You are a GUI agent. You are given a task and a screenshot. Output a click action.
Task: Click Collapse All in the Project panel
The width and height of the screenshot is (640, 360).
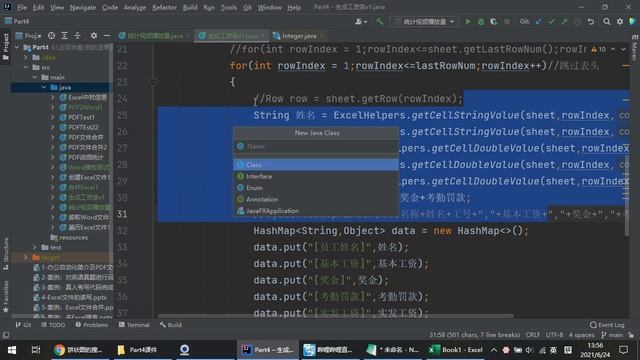78,36
